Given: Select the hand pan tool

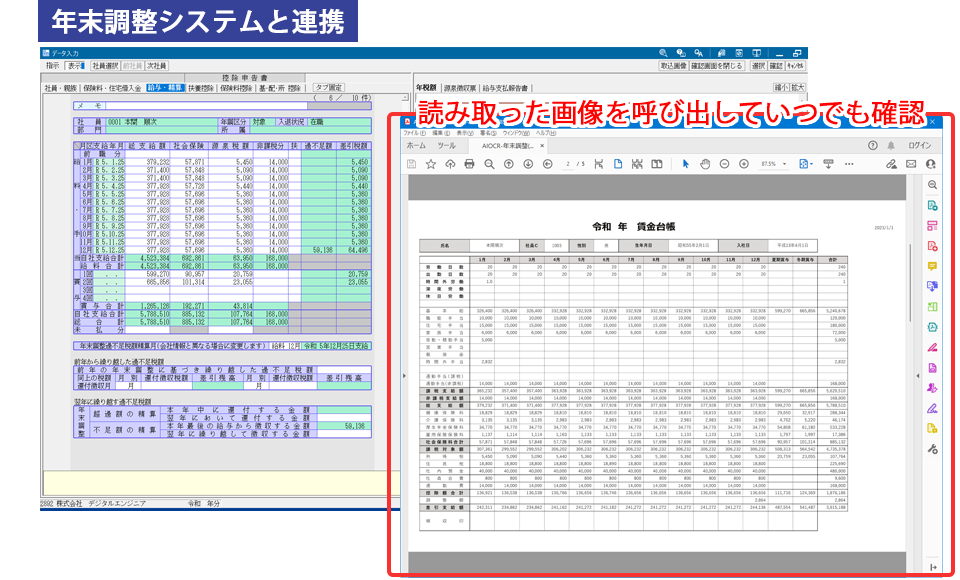Looking at the screenshot, I should point(705,164).
